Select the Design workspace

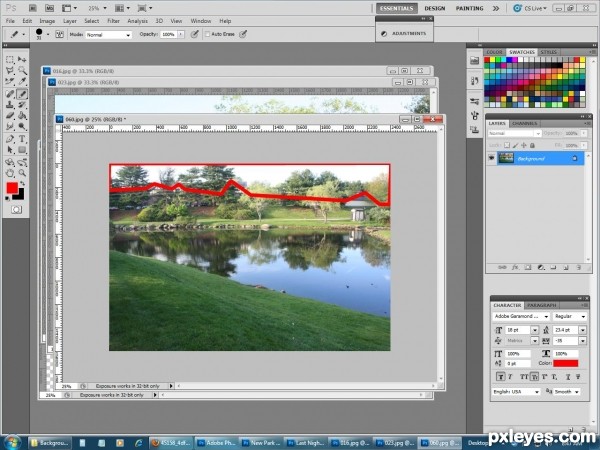[434, 8]
